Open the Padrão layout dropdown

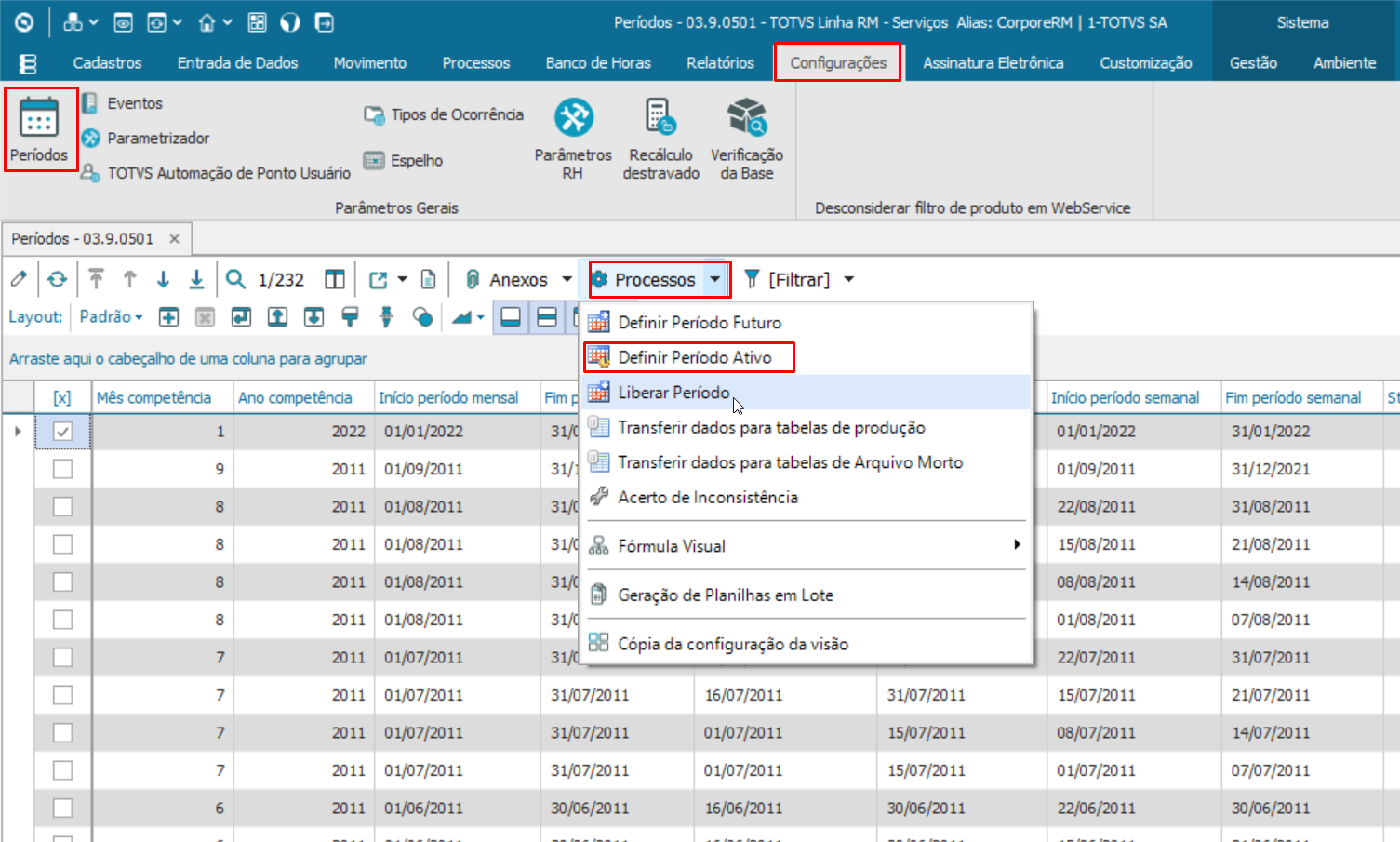pyautogui.click(x=111, y=317)
